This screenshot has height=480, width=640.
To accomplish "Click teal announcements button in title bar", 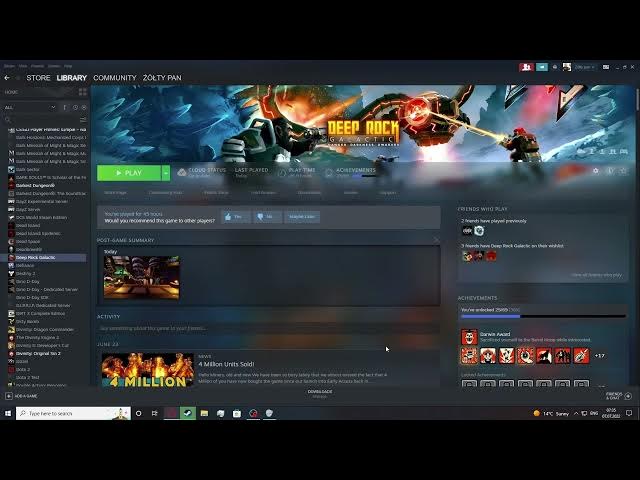I will [542, 67].
